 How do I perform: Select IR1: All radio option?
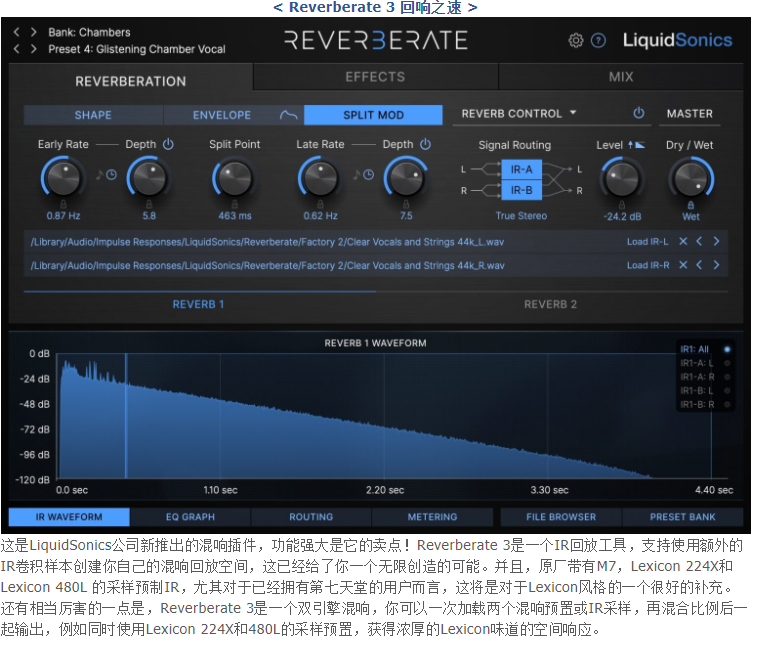click(x=727, y=349)
